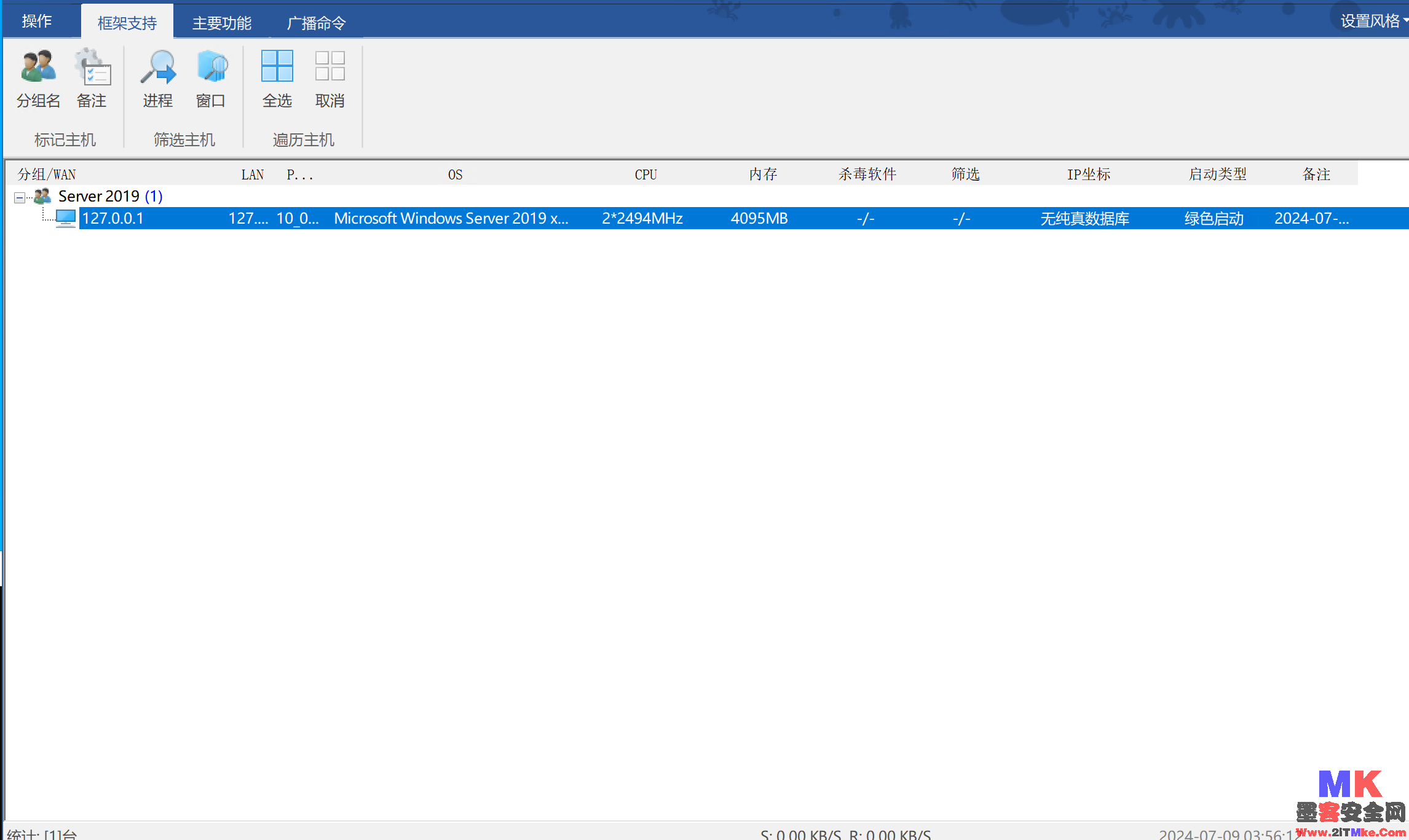
Task: Click the 筛选 column header
Action: pyautogui.click(x=966, y=175)
